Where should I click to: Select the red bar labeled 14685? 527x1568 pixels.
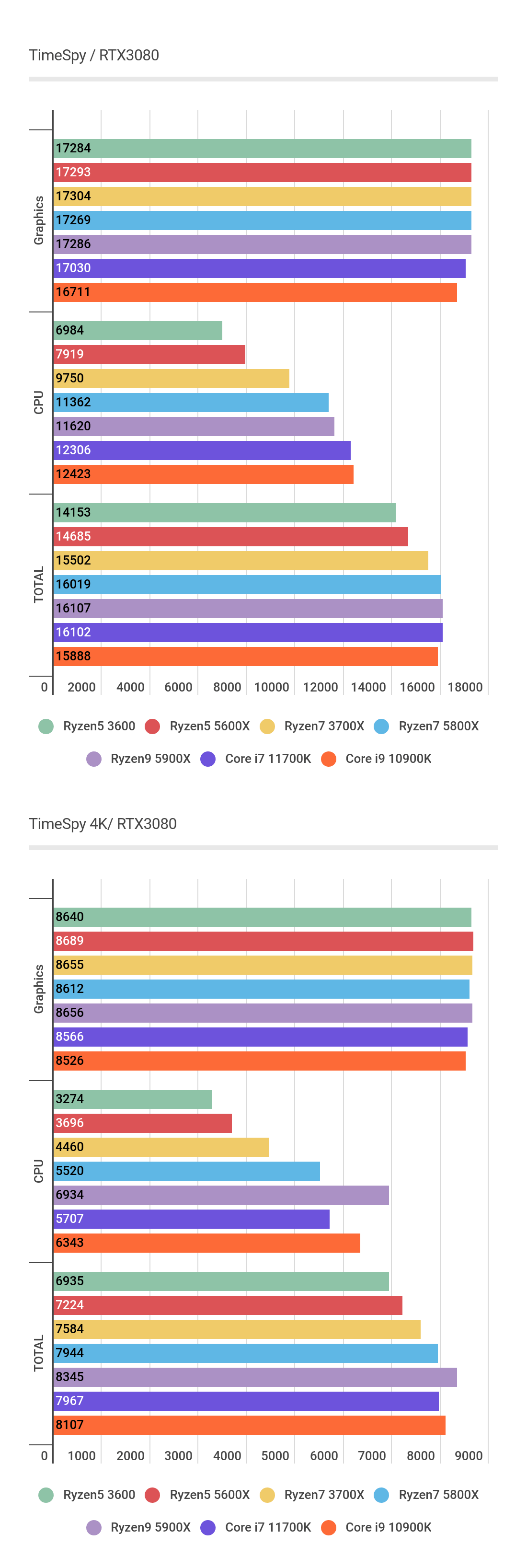(x=230, y=536)
